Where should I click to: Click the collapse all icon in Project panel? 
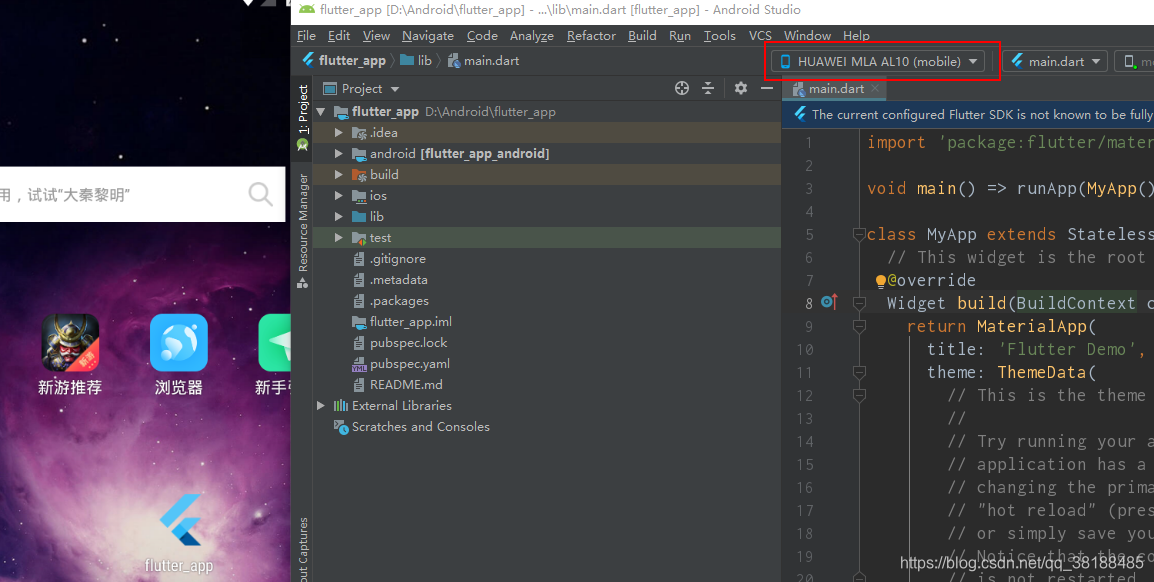point(708,88)
